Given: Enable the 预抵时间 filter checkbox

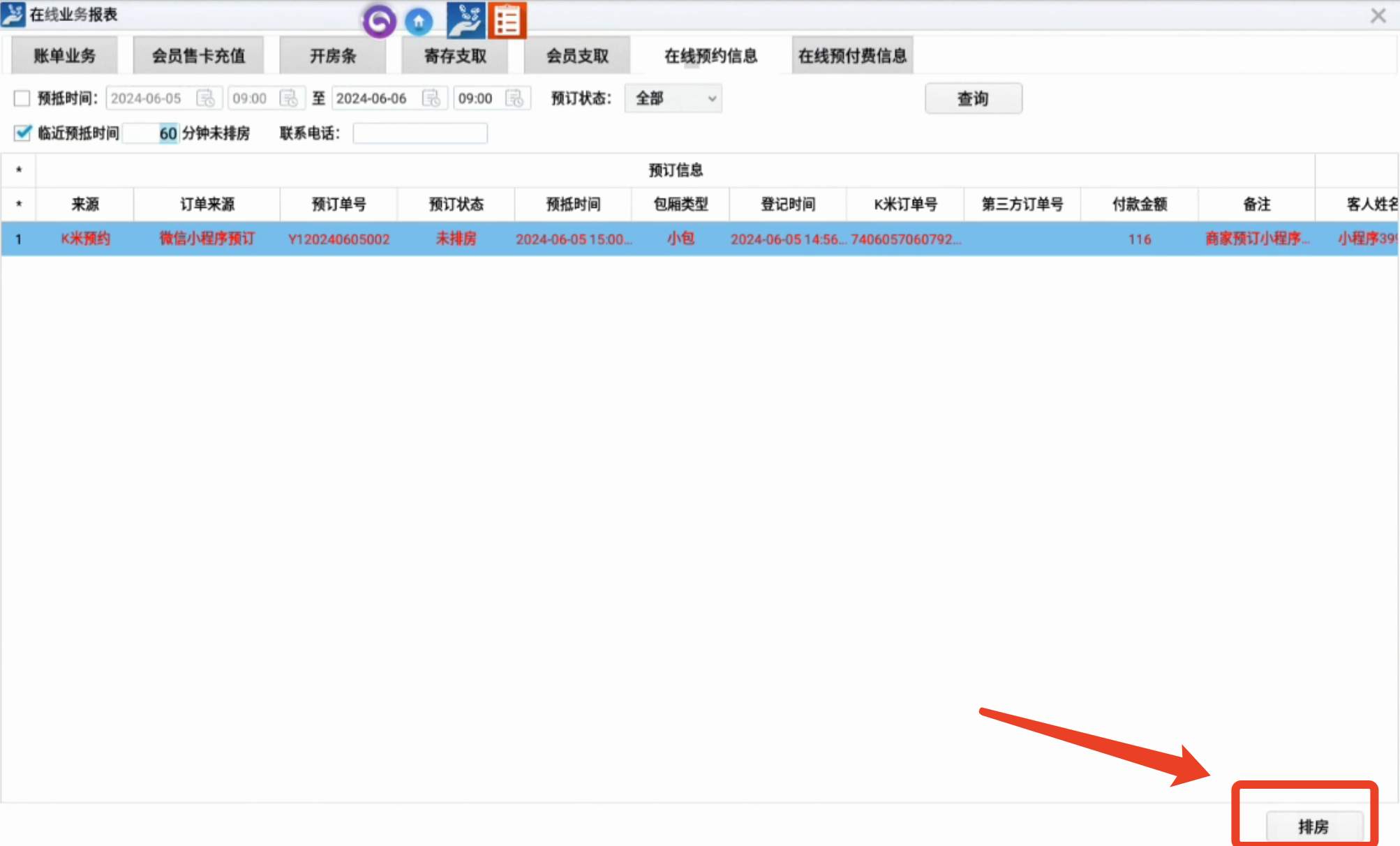Looking at the screenshot, I should point(22,98).
